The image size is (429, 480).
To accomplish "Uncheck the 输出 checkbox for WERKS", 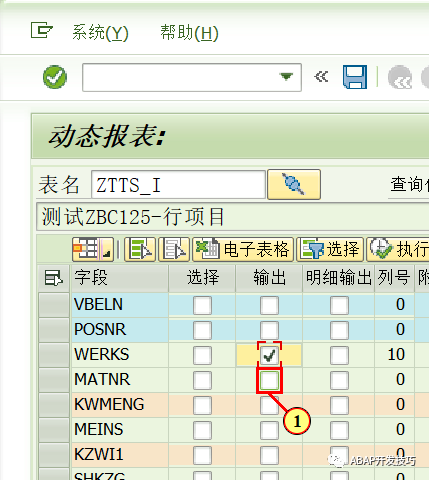I will pyautogui.click(x=269, y=355).
